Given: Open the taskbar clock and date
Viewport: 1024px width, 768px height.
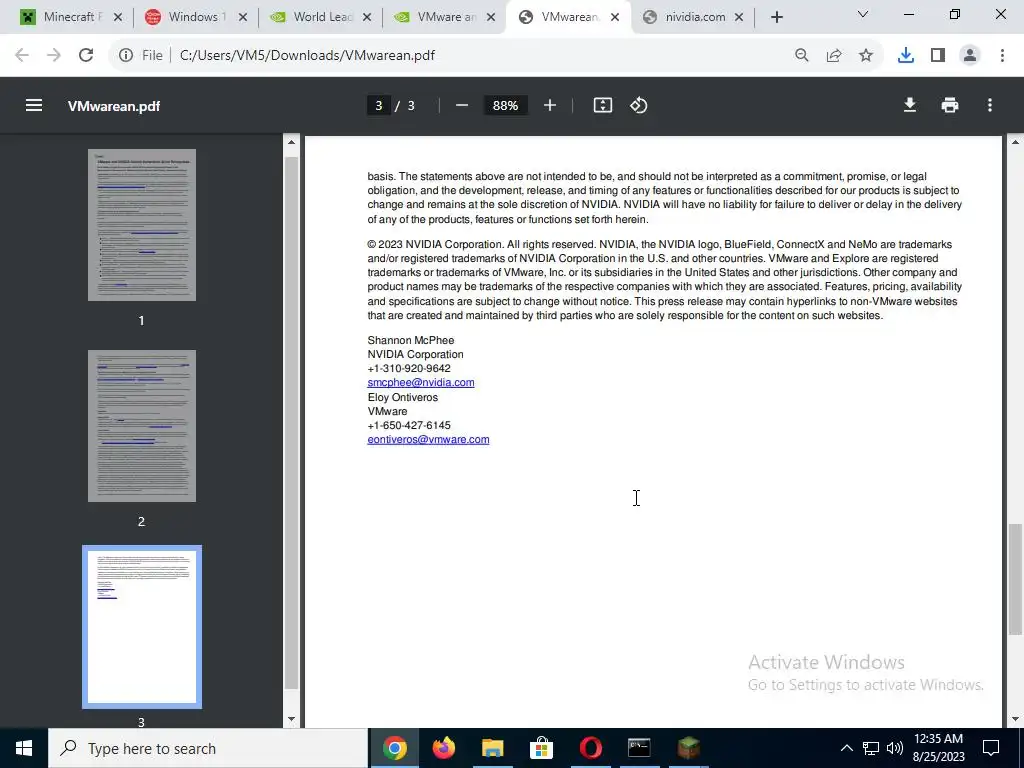Looking at the screenshot, I should (x=938, y=748).
